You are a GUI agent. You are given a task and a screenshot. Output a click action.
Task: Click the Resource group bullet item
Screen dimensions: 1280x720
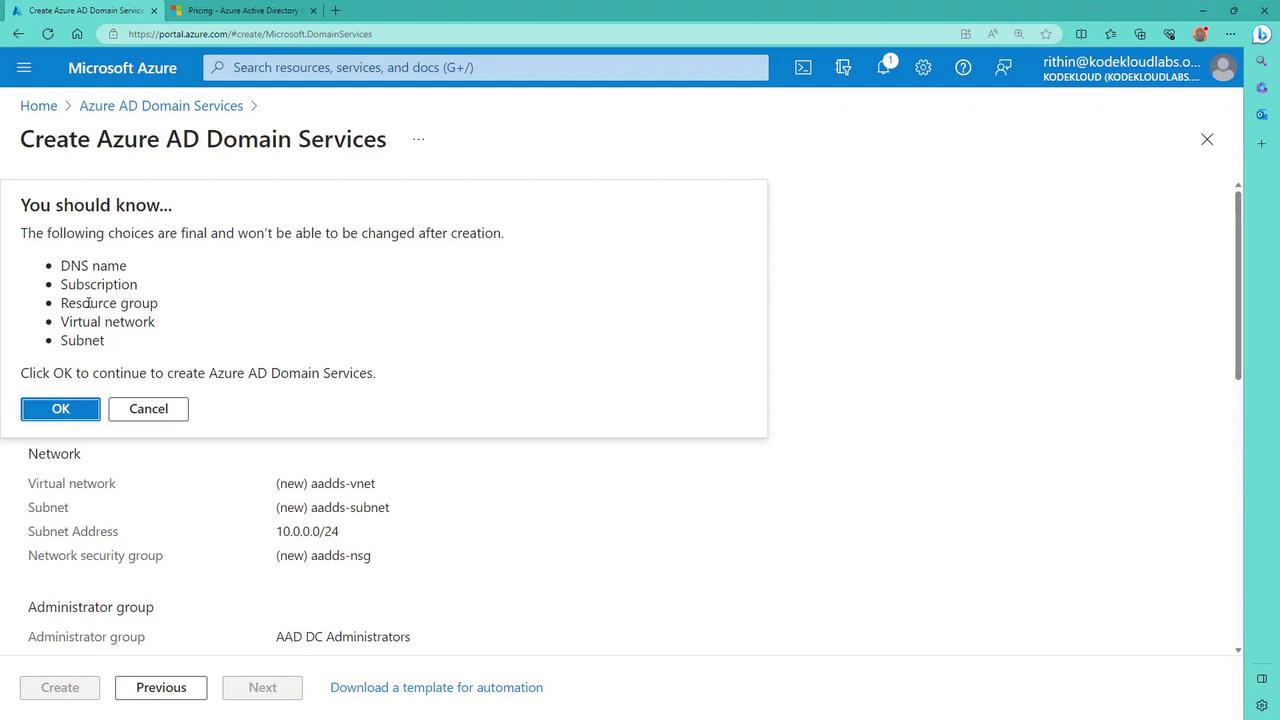click(x=109, y=303)
